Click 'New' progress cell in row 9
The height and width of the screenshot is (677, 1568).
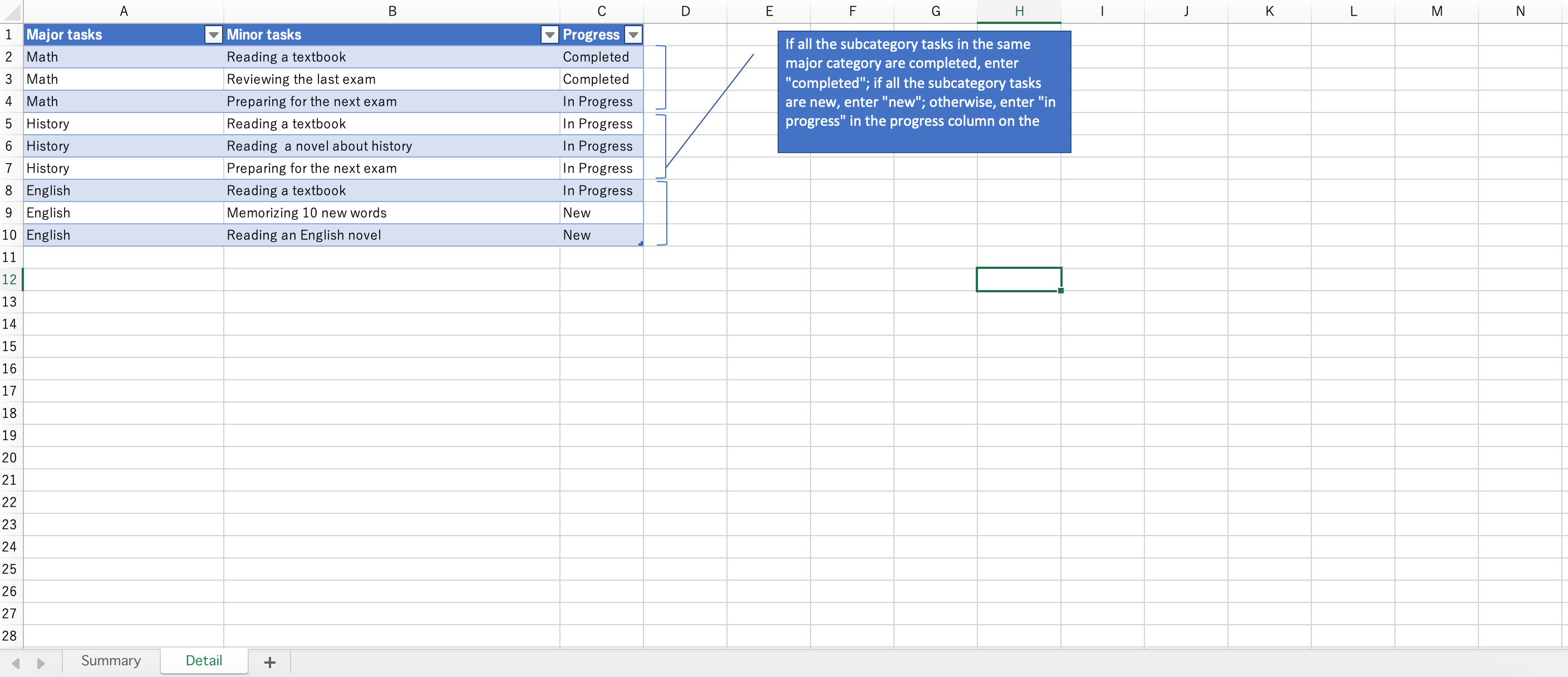click(x=601, y=213)
